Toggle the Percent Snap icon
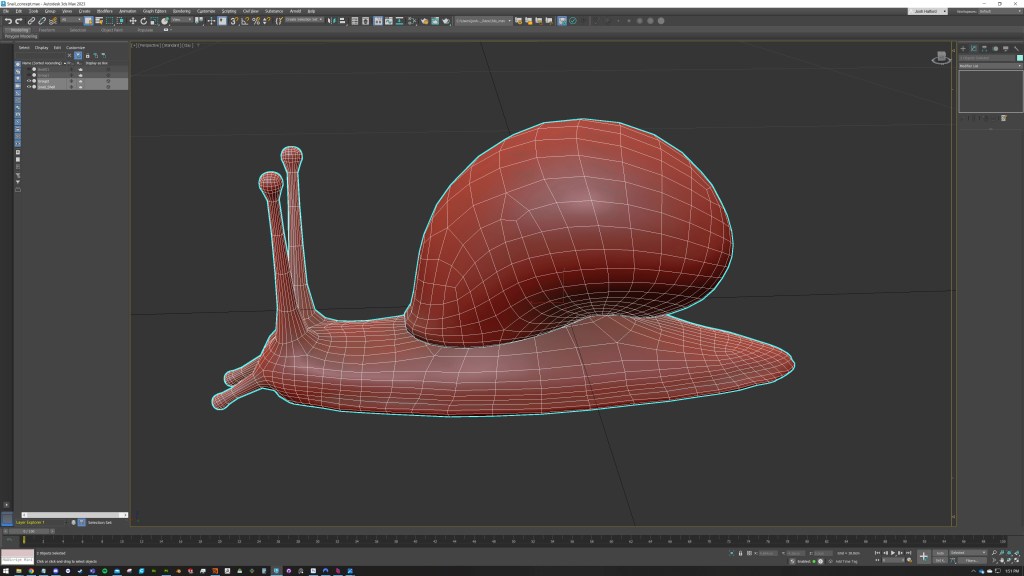Image resolution: width=1024 pixels, height=576 pixels. [255, 20]
